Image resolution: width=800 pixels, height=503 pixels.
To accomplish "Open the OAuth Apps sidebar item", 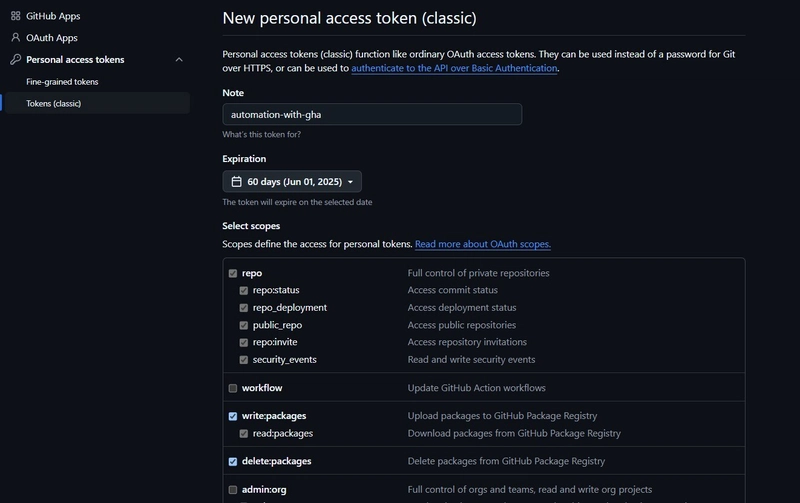I will [x=52, y=38].
